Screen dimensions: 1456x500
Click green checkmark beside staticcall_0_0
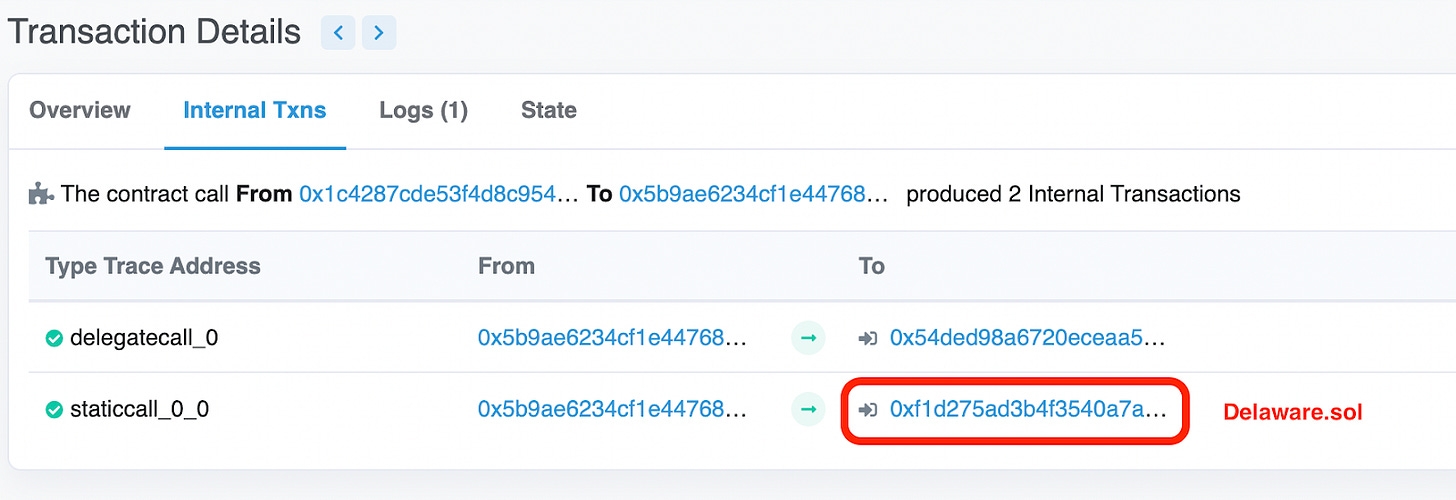click(55, 409)
